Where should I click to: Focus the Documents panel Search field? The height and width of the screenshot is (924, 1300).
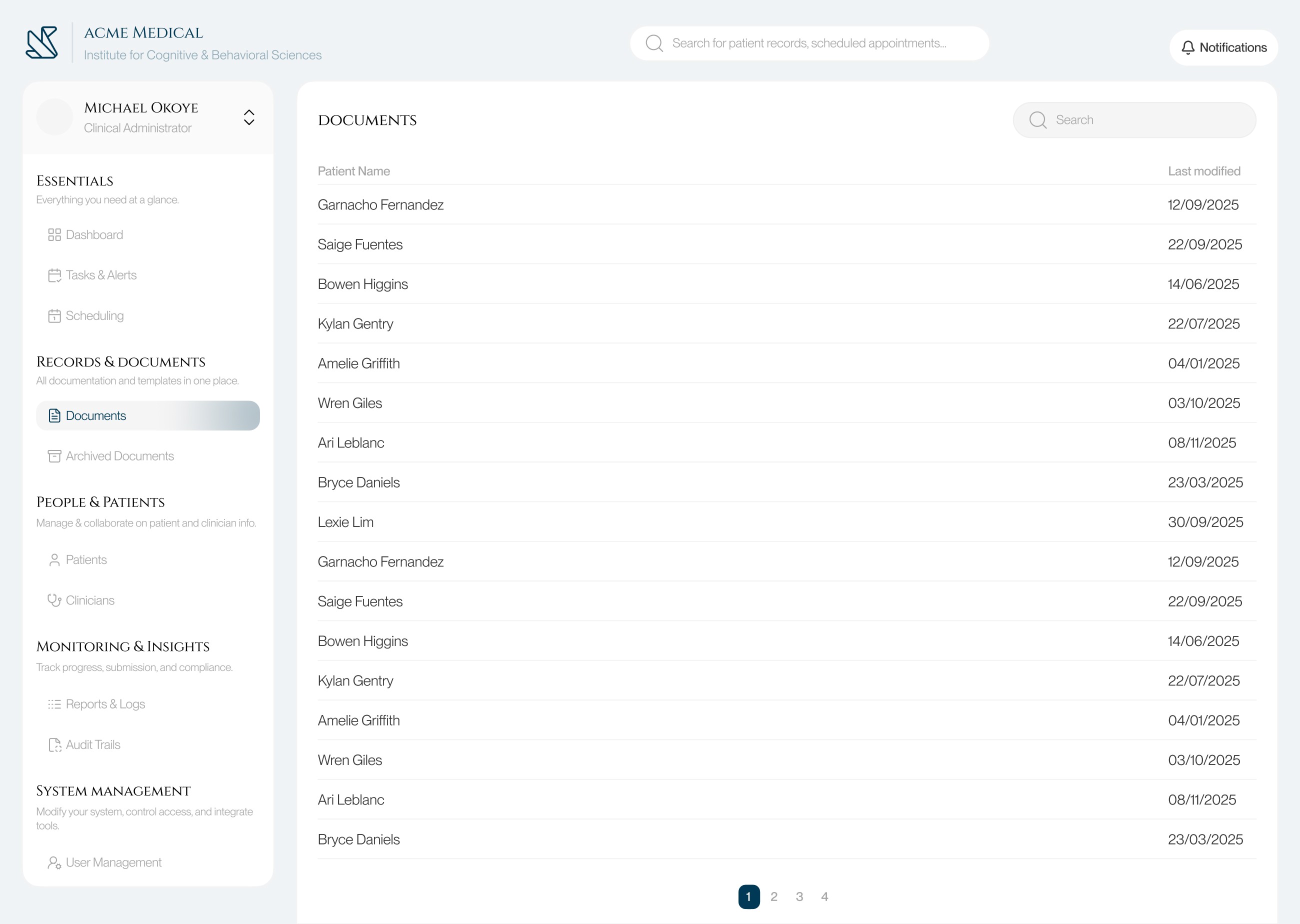[x=1143, y=120]
